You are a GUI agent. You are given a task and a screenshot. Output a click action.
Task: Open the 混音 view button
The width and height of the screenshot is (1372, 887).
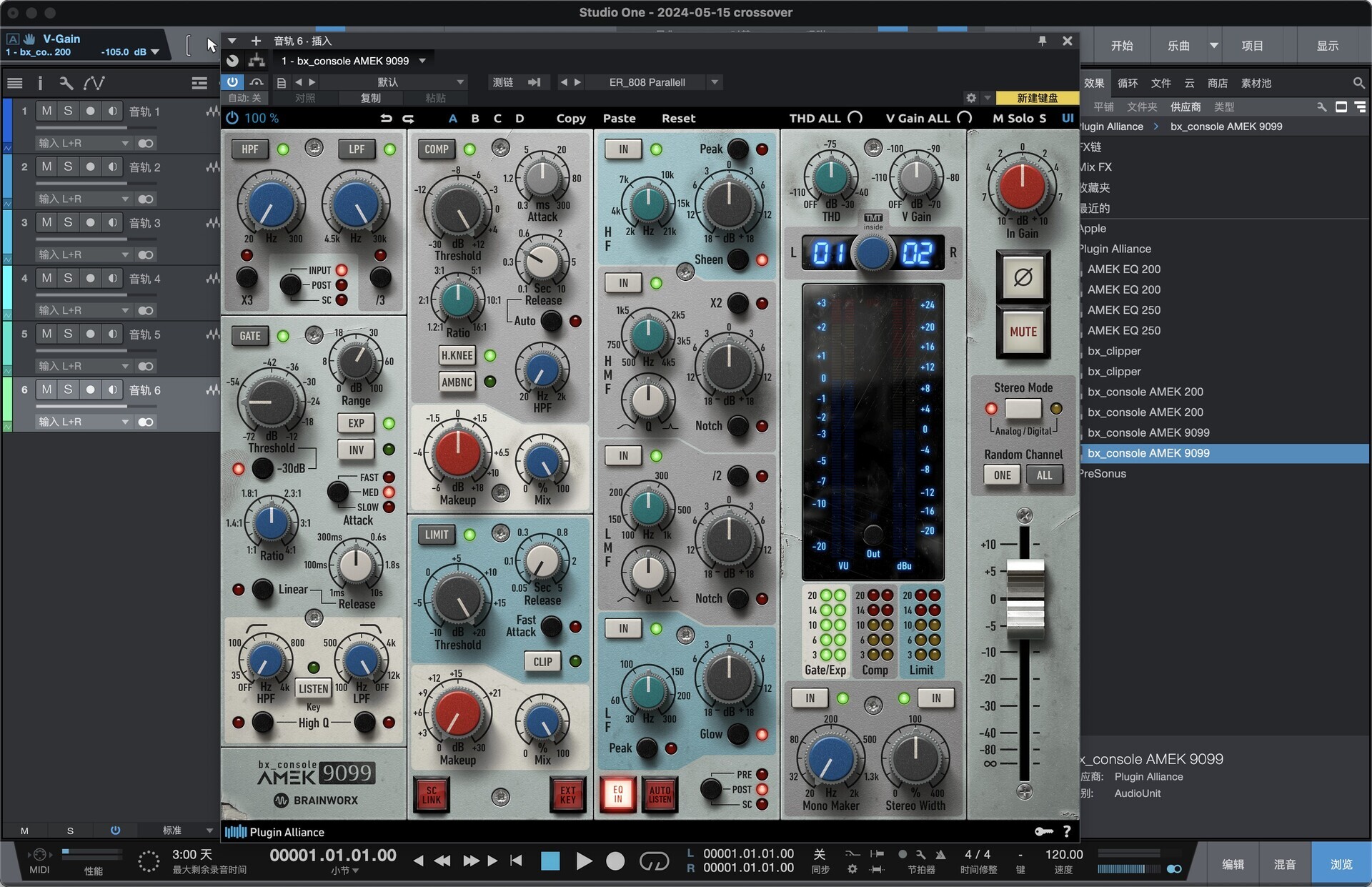click(1285, 864)
